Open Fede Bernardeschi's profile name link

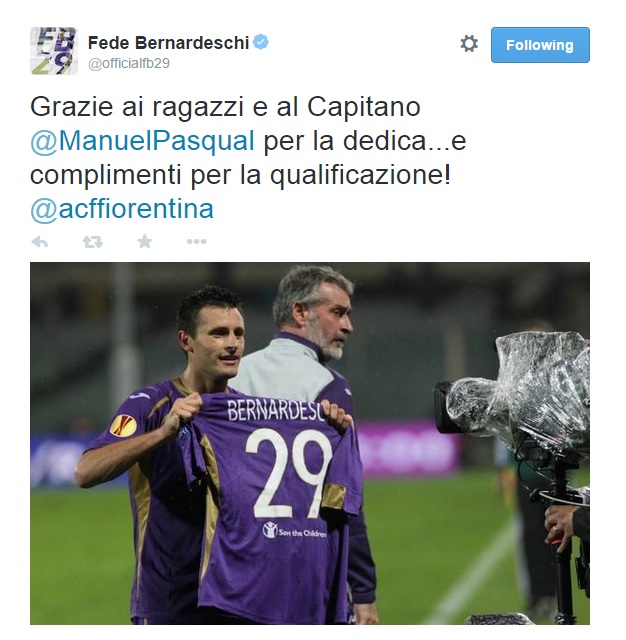(168, 42)
